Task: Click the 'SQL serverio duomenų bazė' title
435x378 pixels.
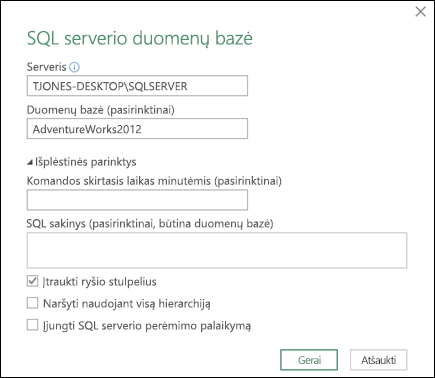Action: click(x=140, y=39)
